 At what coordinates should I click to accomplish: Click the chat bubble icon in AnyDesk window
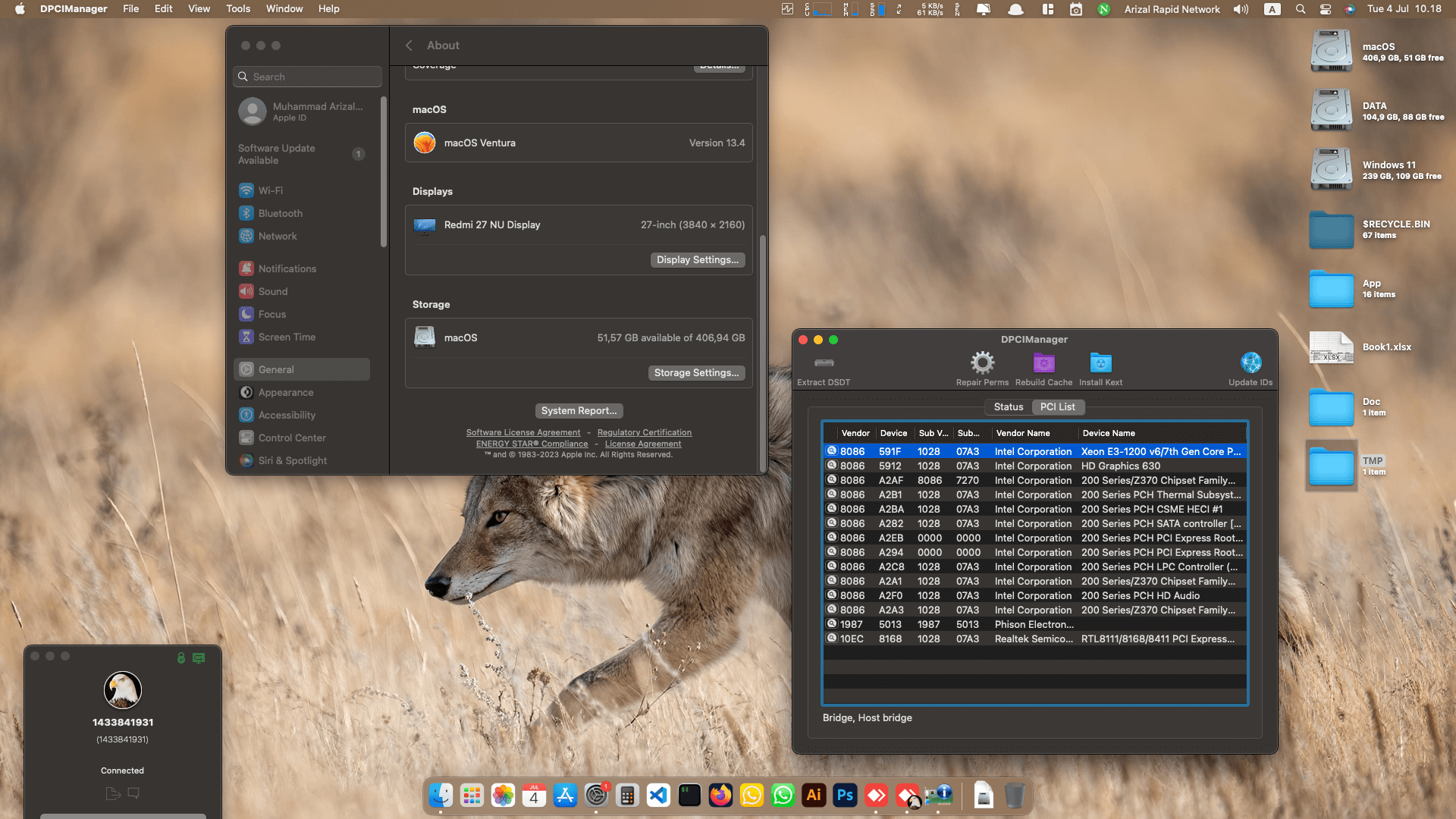tap(133, 793)
